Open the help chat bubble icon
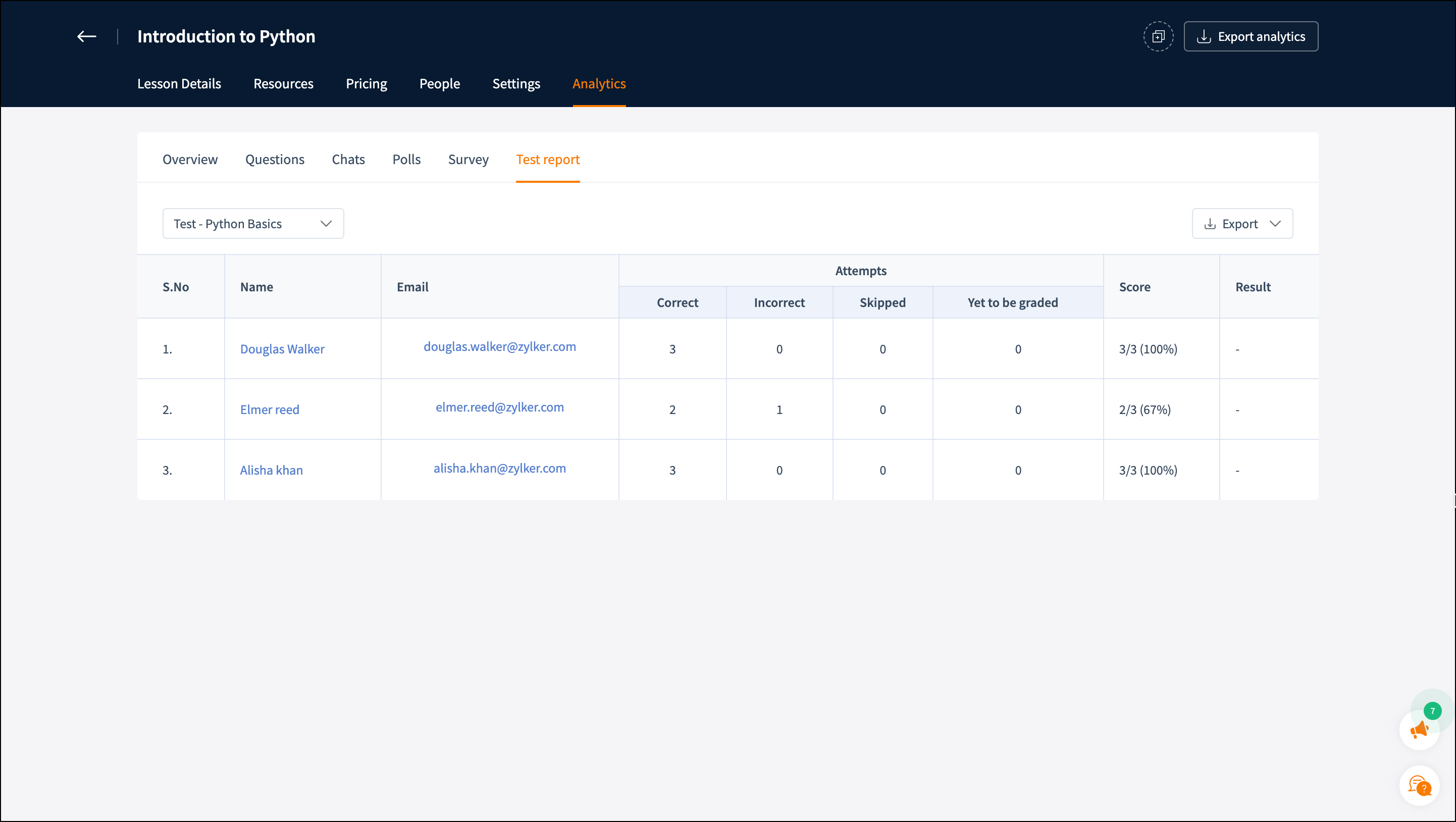The width and height of the screenshot is (1456, 822). coord(1419,785)
